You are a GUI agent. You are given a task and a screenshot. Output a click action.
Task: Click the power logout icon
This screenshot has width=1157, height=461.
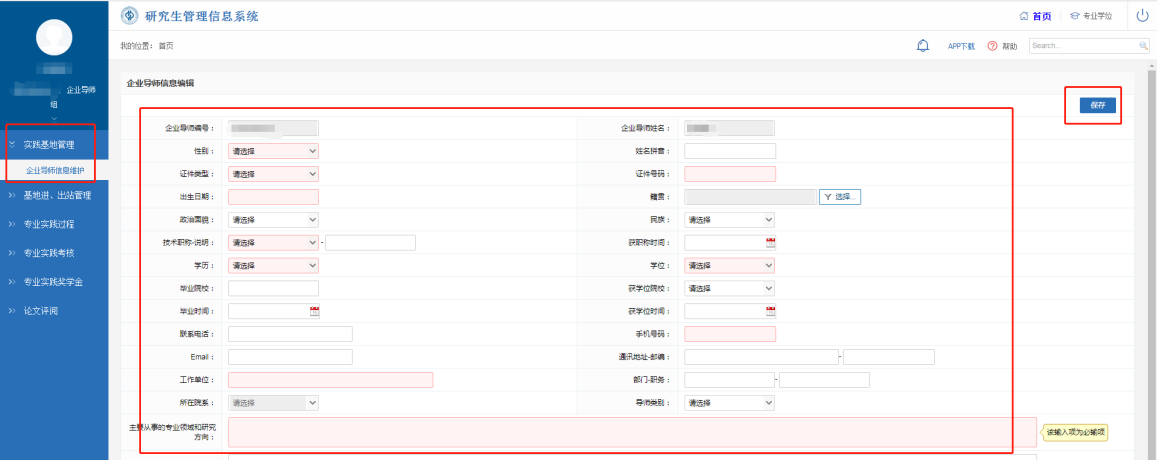pyautogui.click(x=1143, y=15)
